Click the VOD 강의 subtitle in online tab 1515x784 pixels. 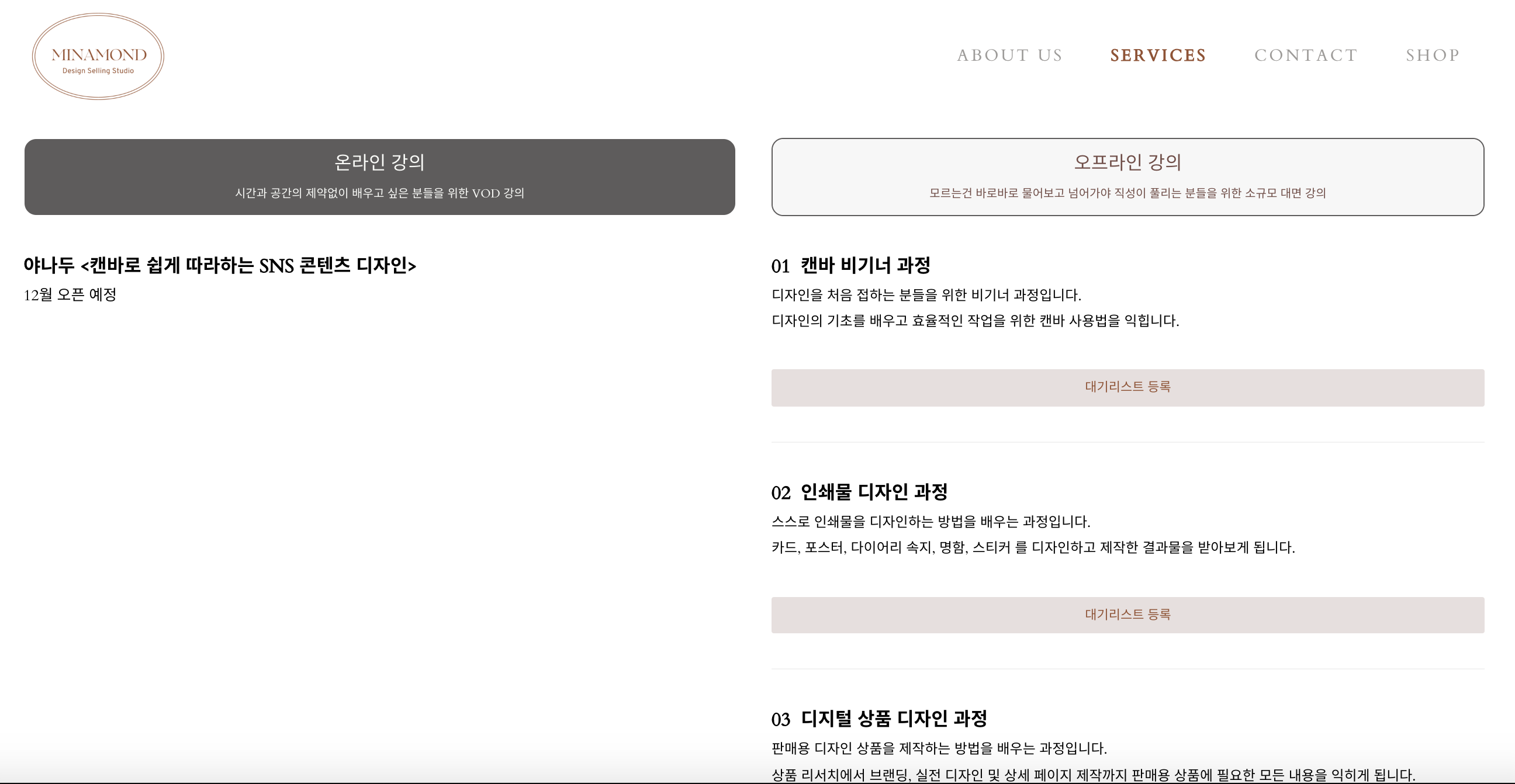pyautogui.click(x=379, y=193)
